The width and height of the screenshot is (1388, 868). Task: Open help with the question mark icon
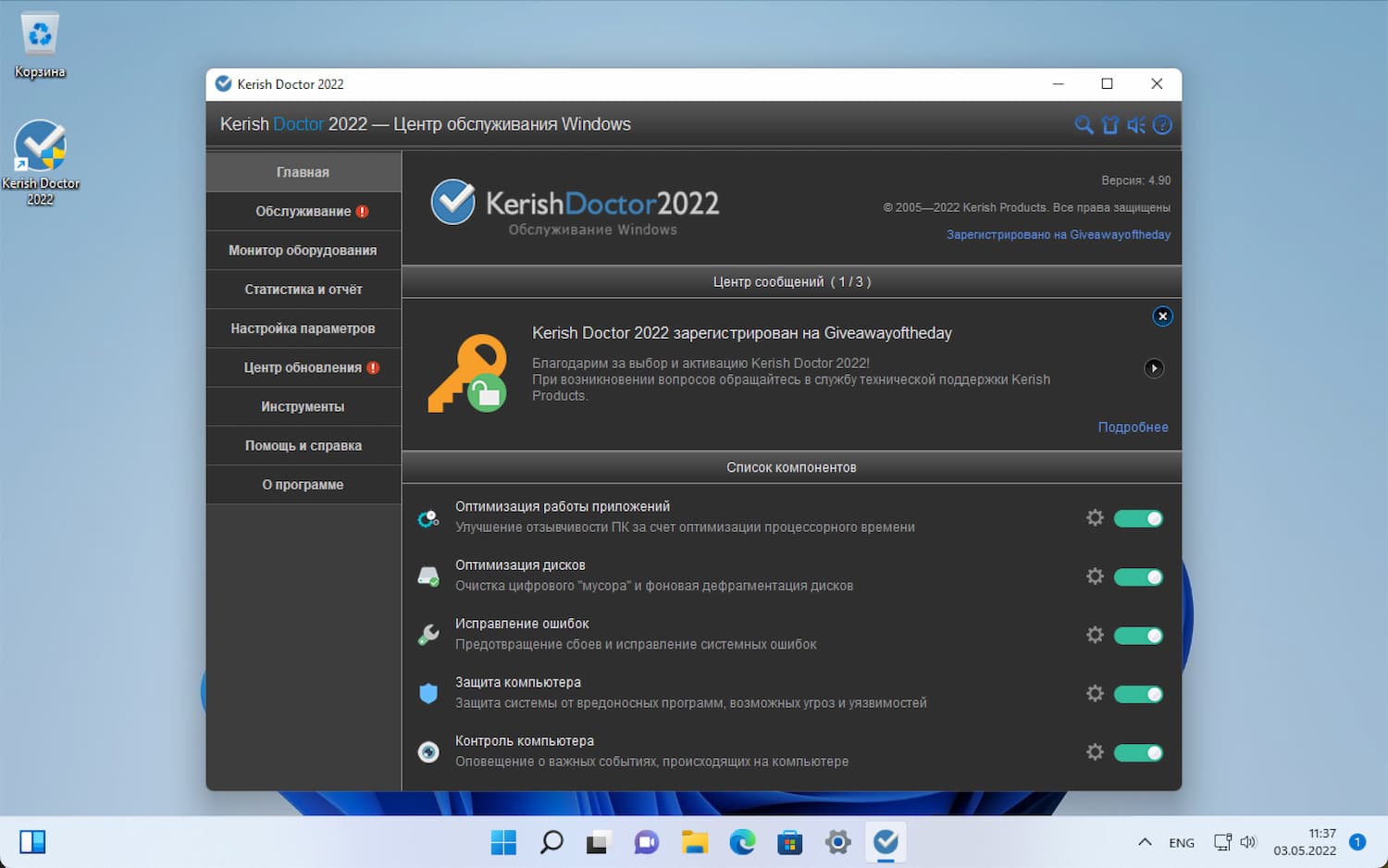(x=1163, y=124)
